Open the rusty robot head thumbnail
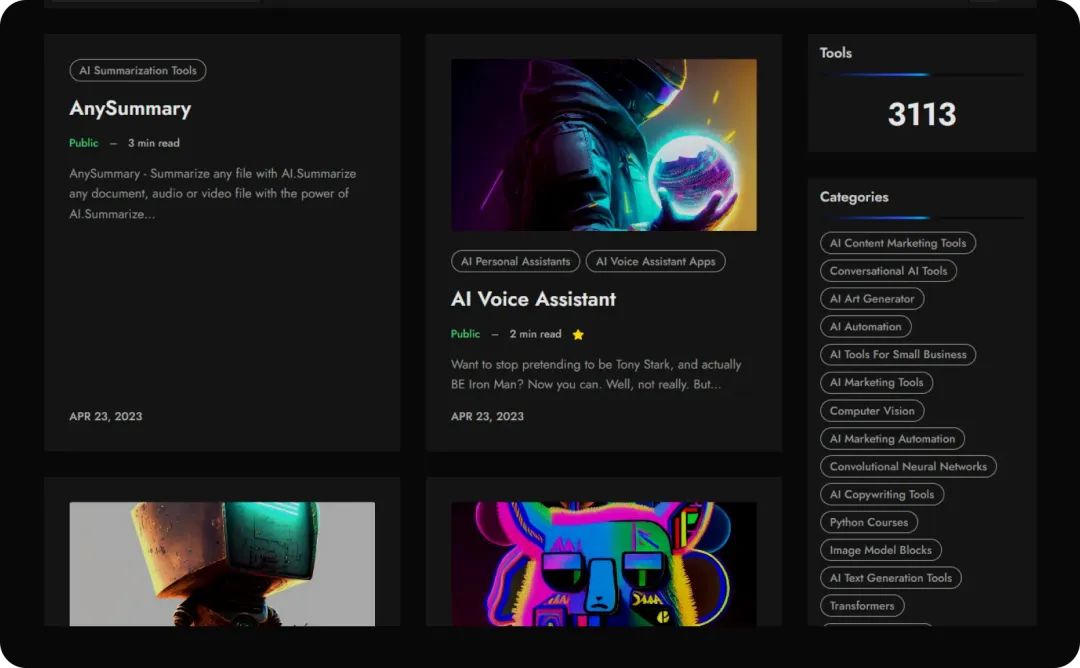1080x668 pixels. coord(222,563)
